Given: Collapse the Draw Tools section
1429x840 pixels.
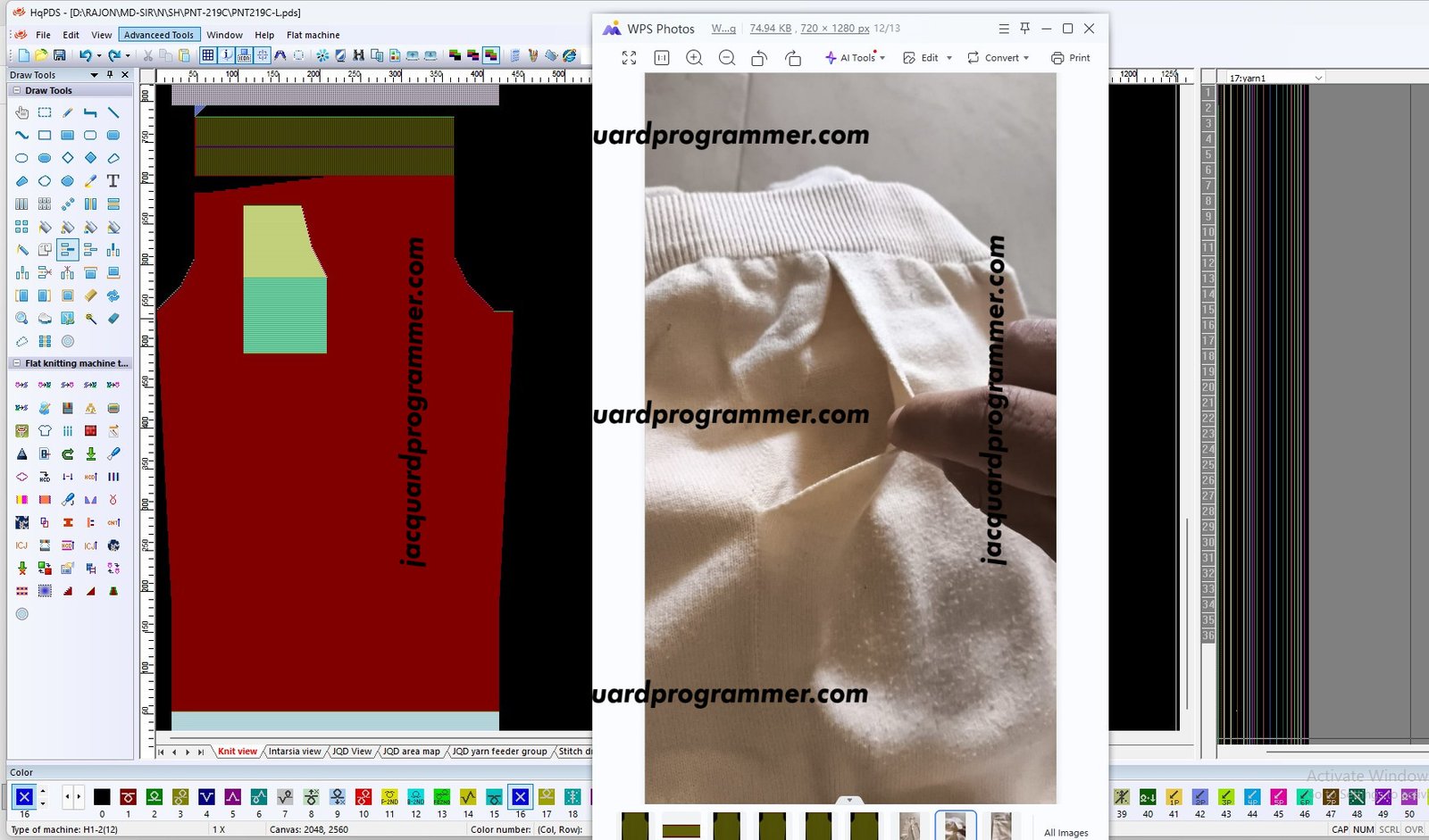Looking at the screenshot, I should point(16,90).
